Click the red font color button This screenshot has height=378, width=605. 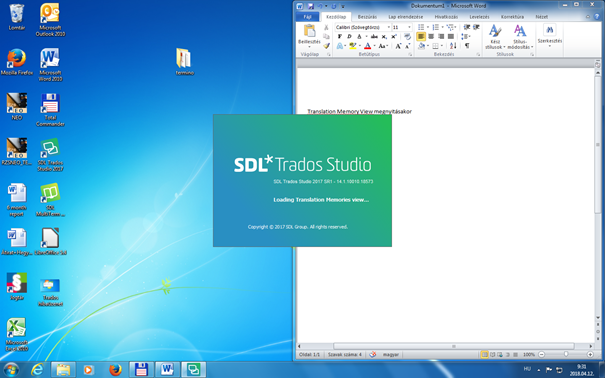pos(367,46)
